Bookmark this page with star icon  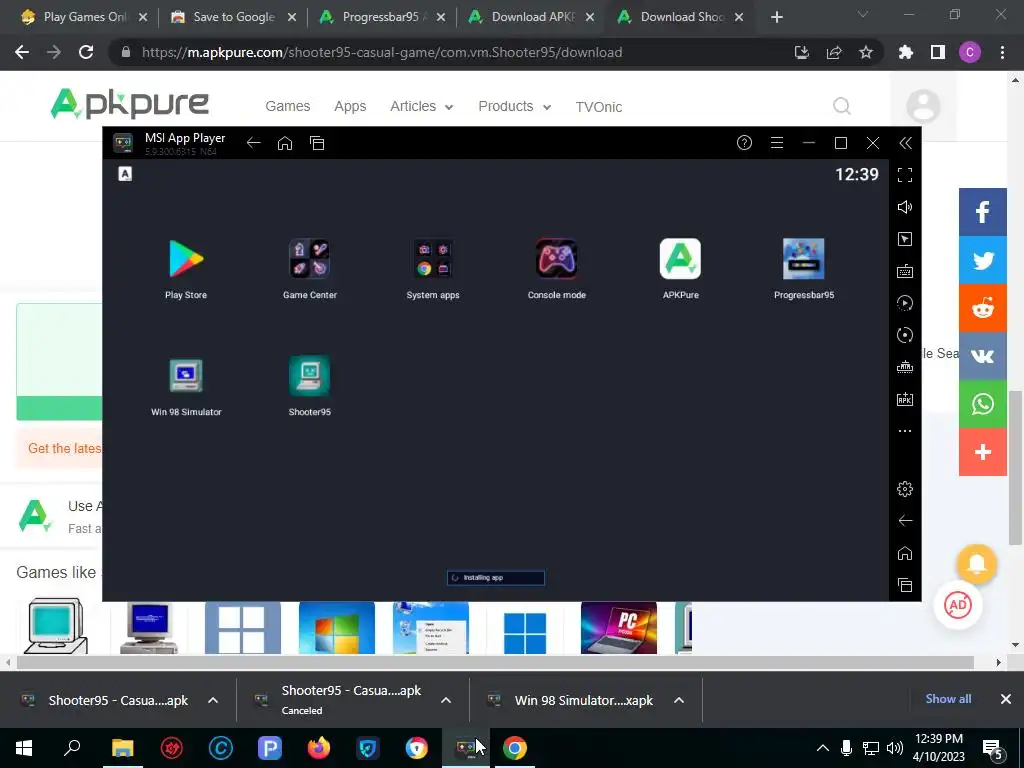pos(865,52)
